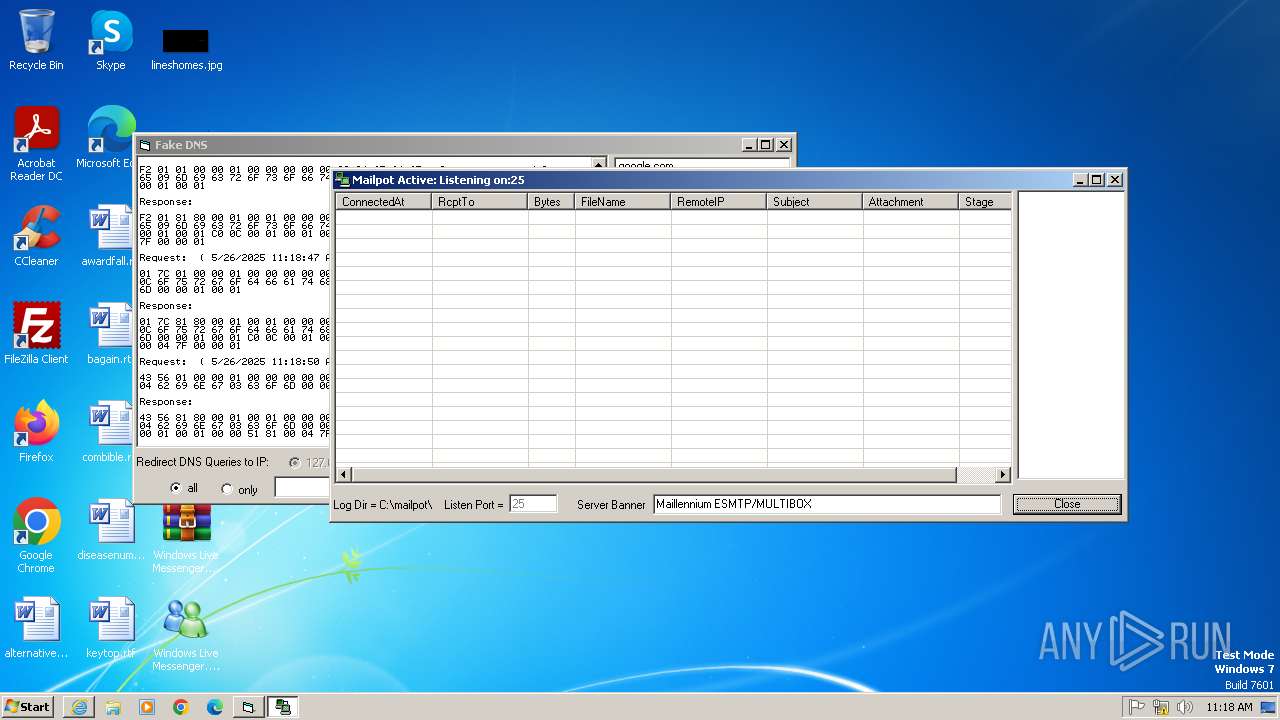Maximize the Mailpot window
The width and height of the screenshot is (1280, 720).
coord(1097,180)
